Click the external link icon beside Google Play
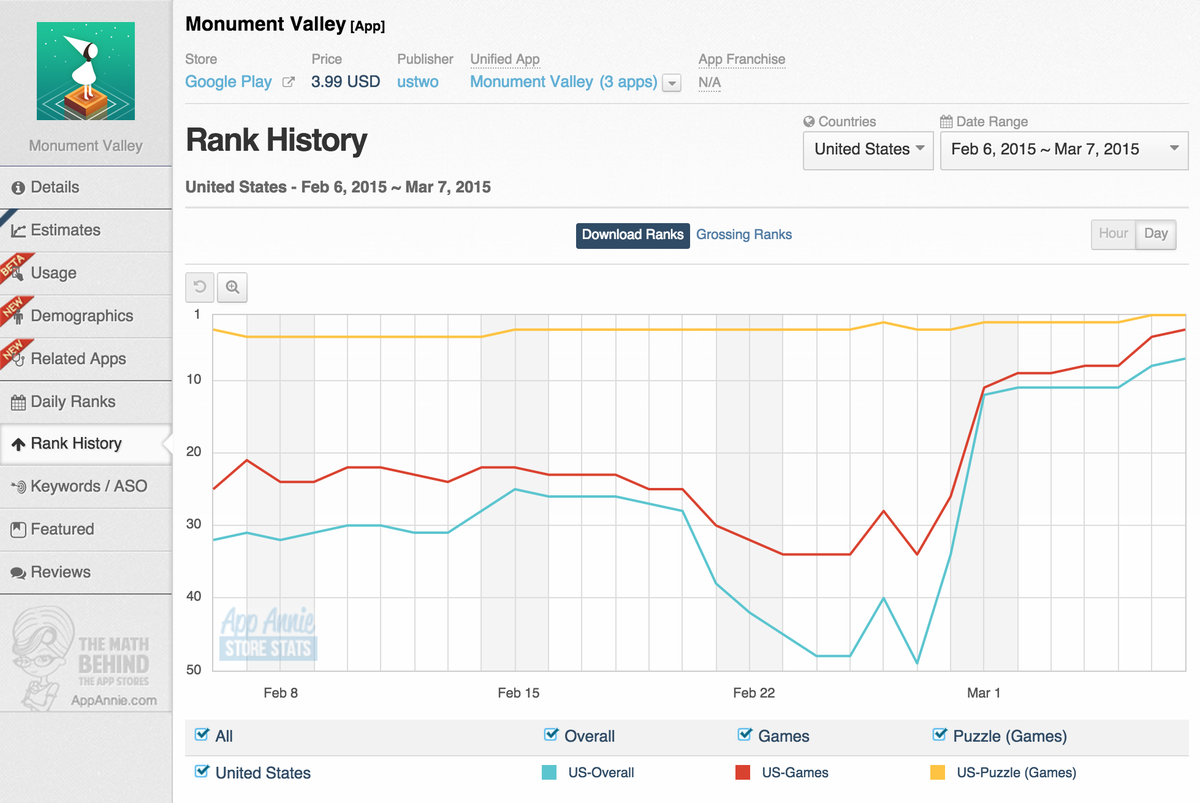Viewport: 1200px width, 803px height. pos(288,82)
